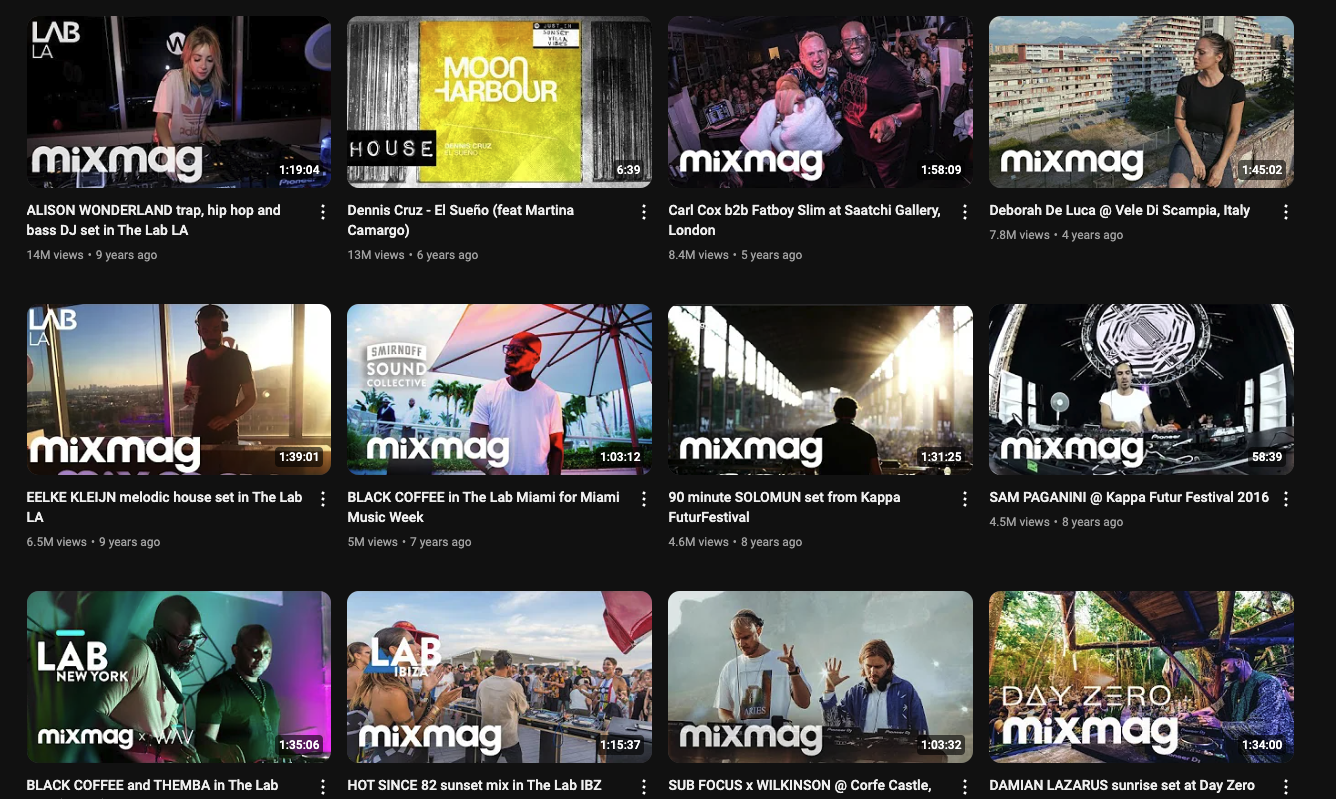This screenshot has width=1336, height=799.
Task: Click the 58:39 duration badge
Action: [1267, 457]
